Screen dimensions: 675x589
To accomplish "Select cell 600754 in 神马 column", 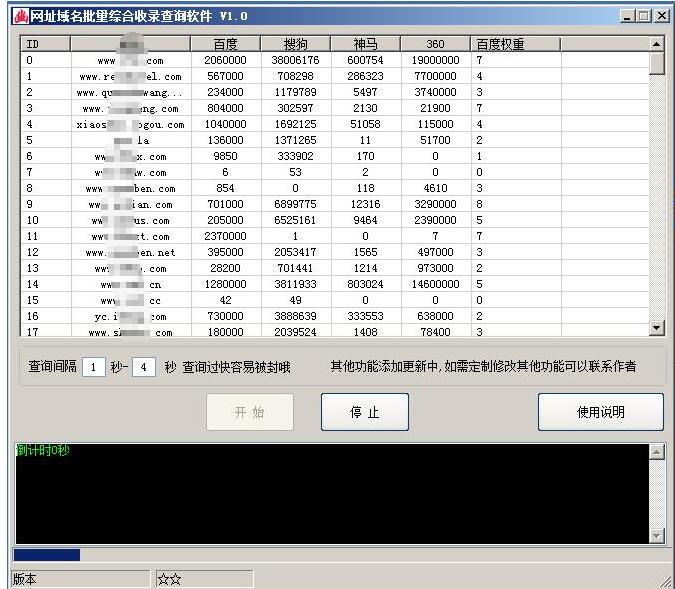I will point(365,60).
